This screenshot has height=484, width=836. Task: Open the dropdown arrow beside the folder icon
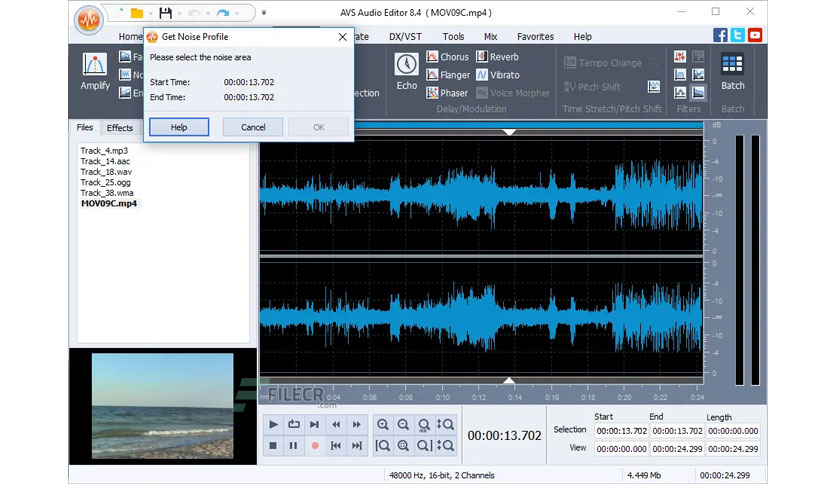[x=151, y=13]
